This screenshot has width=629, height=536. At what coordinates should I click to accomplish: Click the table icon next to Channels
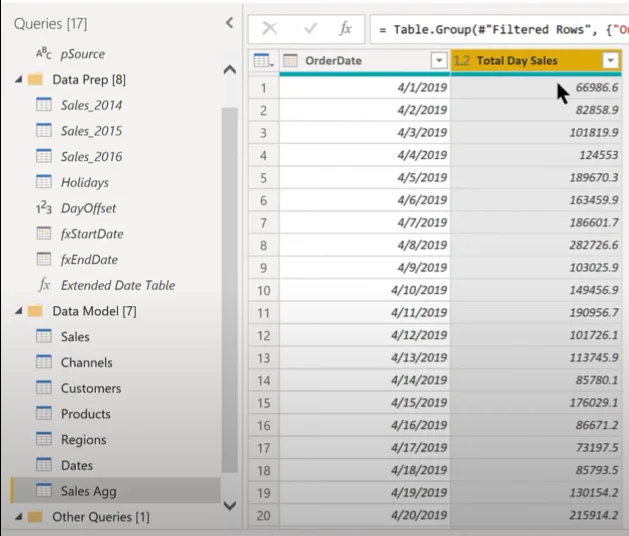44,362
